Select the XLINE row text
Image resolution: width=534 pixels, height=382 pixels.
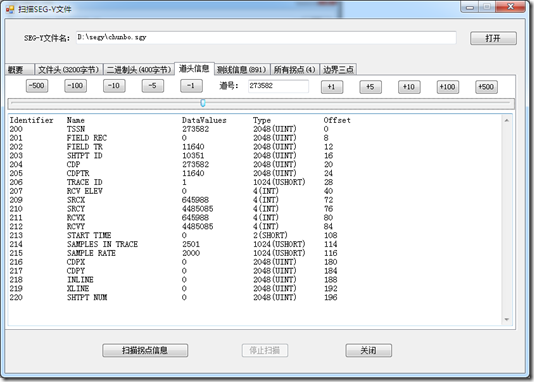click(78, 288)
